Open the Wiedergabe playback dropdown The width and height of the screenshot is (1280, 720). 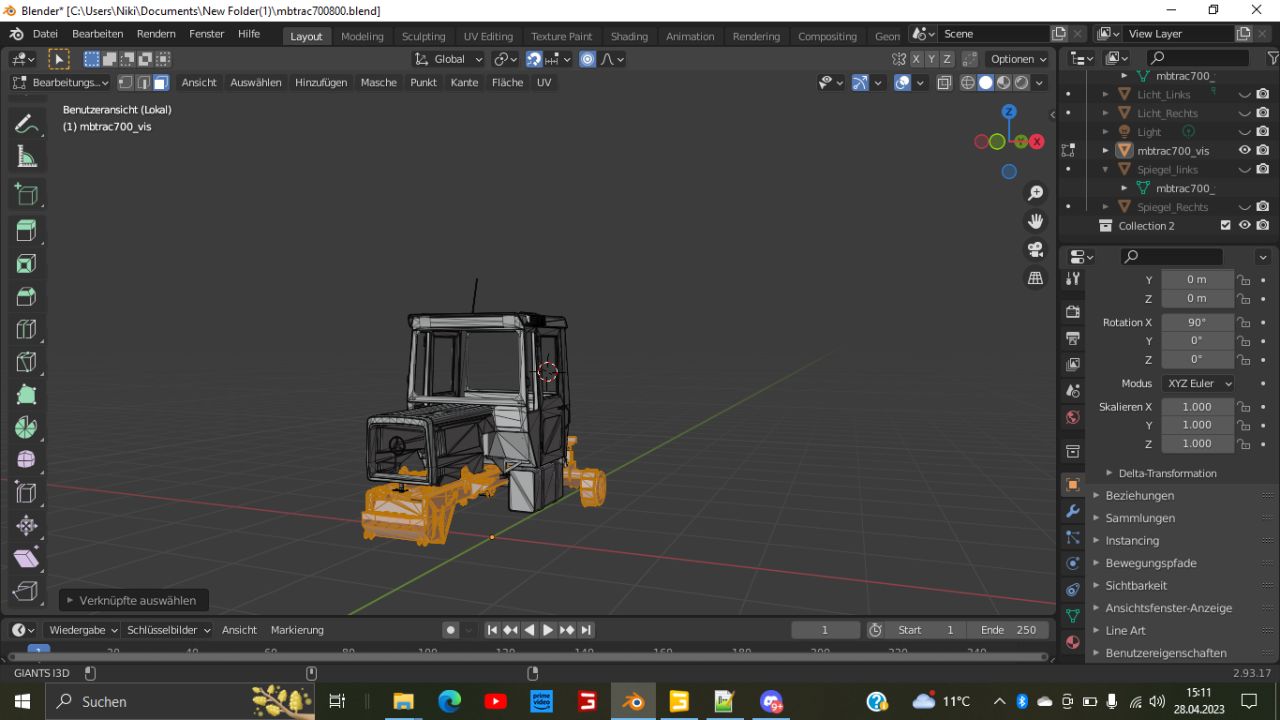[83, 630]
